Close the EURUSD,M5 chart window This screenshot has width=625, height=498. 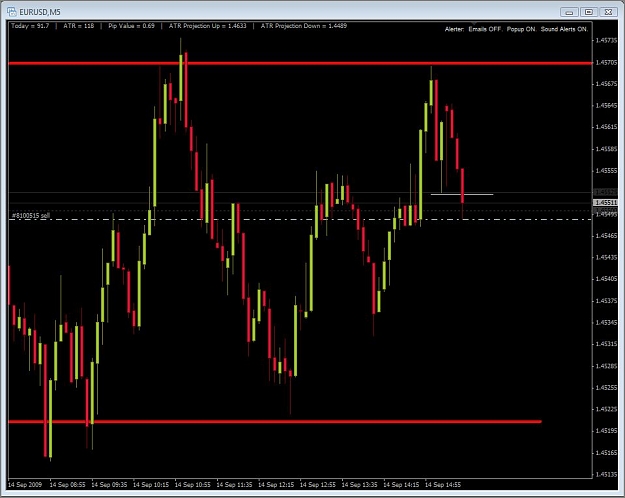click(608, 12)
